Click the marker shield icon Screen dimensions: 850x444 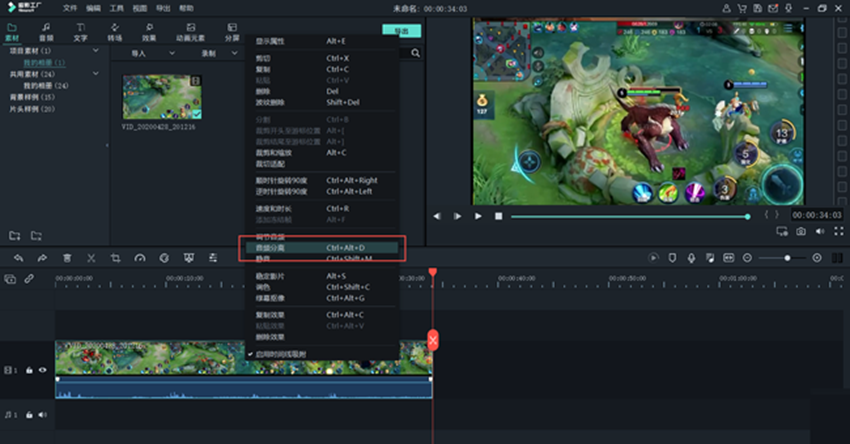[x=672, y=258]
